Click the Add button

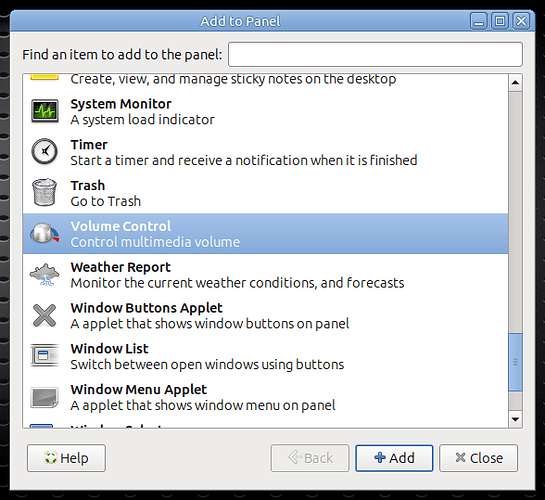tap(394, 458)
